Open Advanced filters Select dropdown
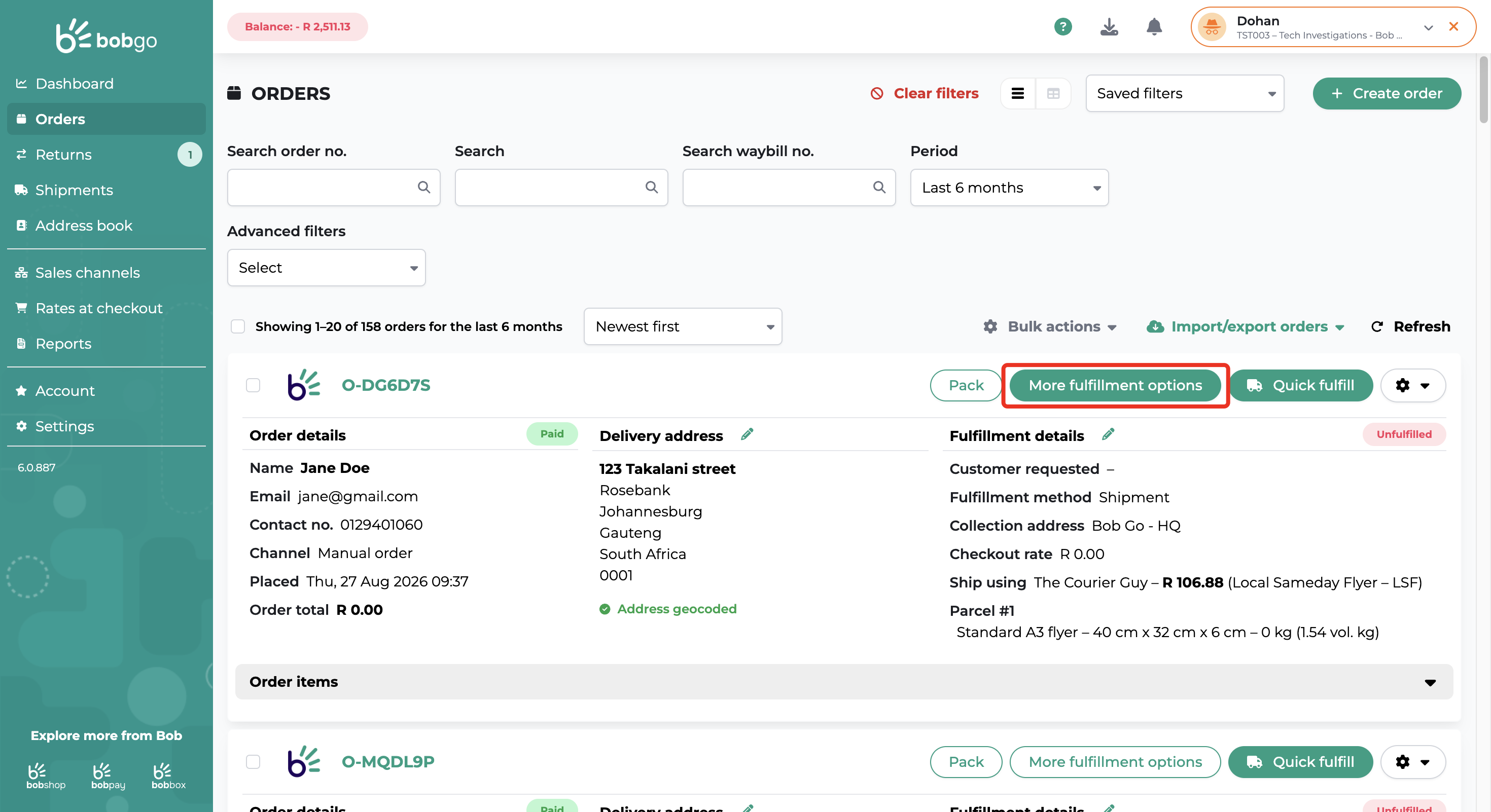Viewport: 1491px width, 812px height. click(326, 268)
